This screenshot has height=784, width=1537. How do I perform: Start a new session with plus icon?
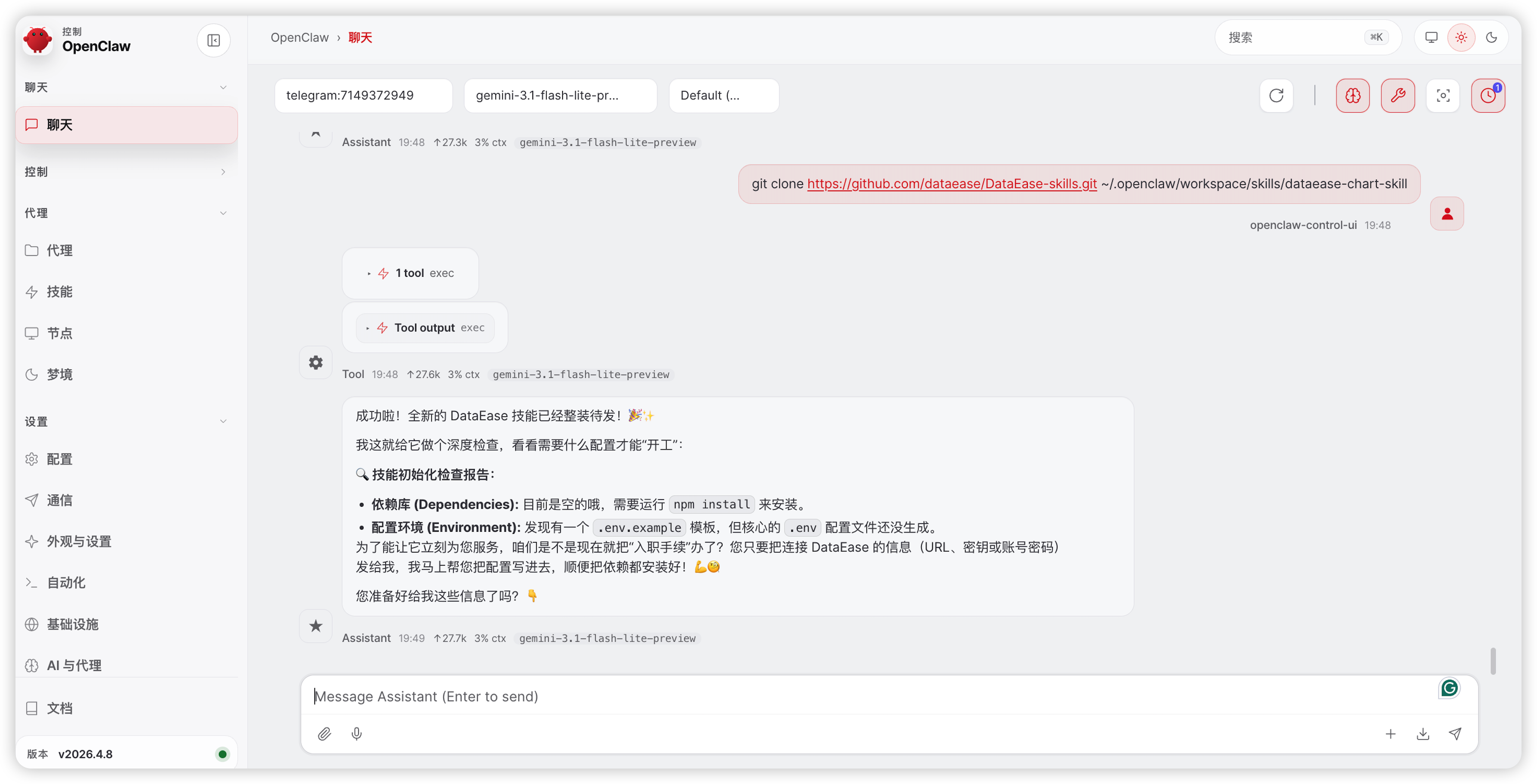[1390, 734]
